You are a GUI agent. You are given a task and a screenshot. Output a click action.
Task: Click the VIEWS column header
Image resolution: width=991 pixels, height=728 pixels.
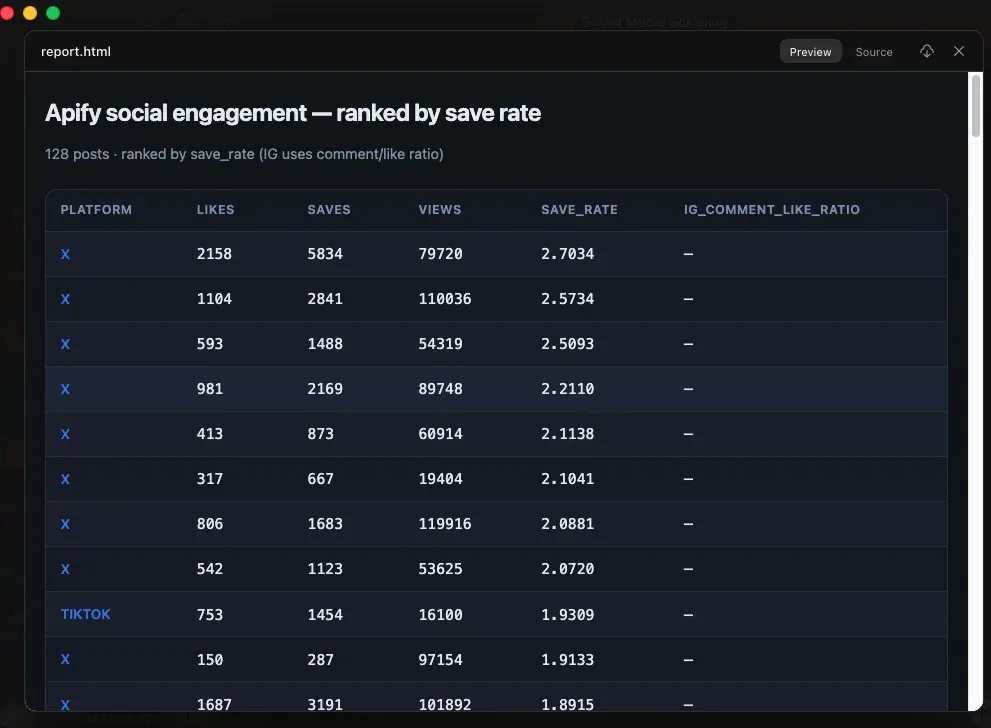pos(439,210)
